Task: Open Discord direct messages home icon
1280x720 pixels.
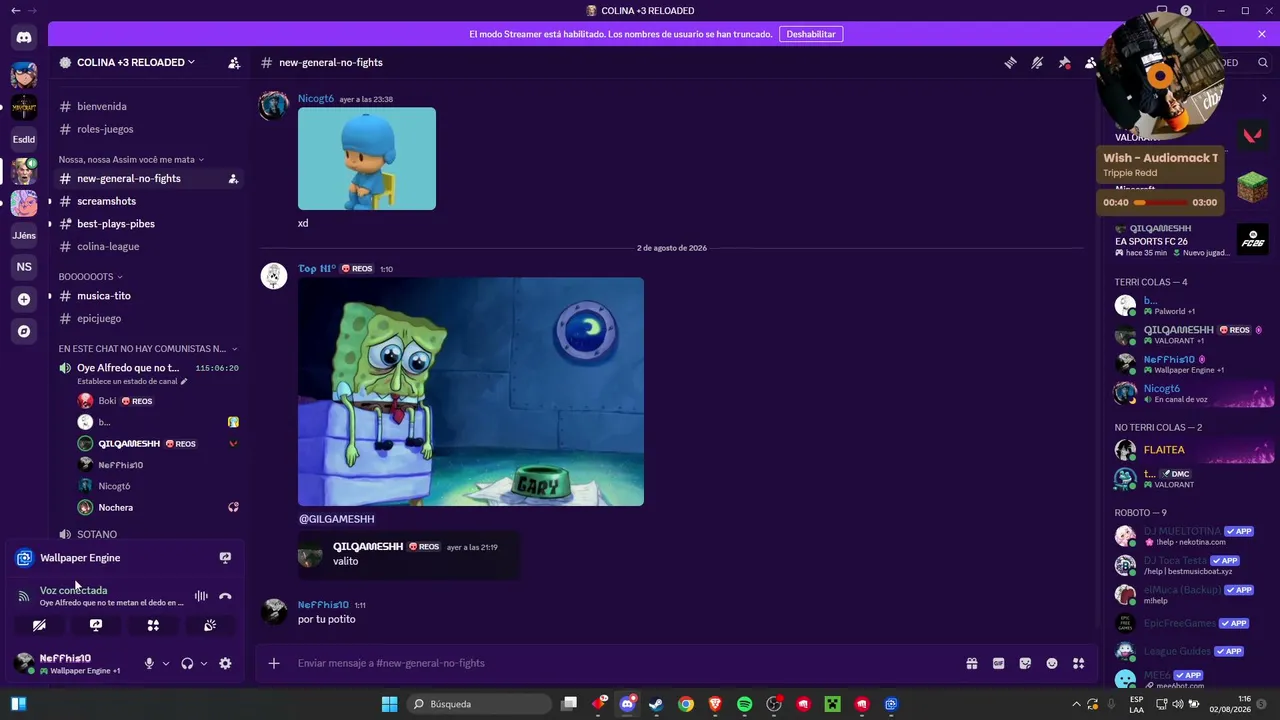Action: click(24, 38)
